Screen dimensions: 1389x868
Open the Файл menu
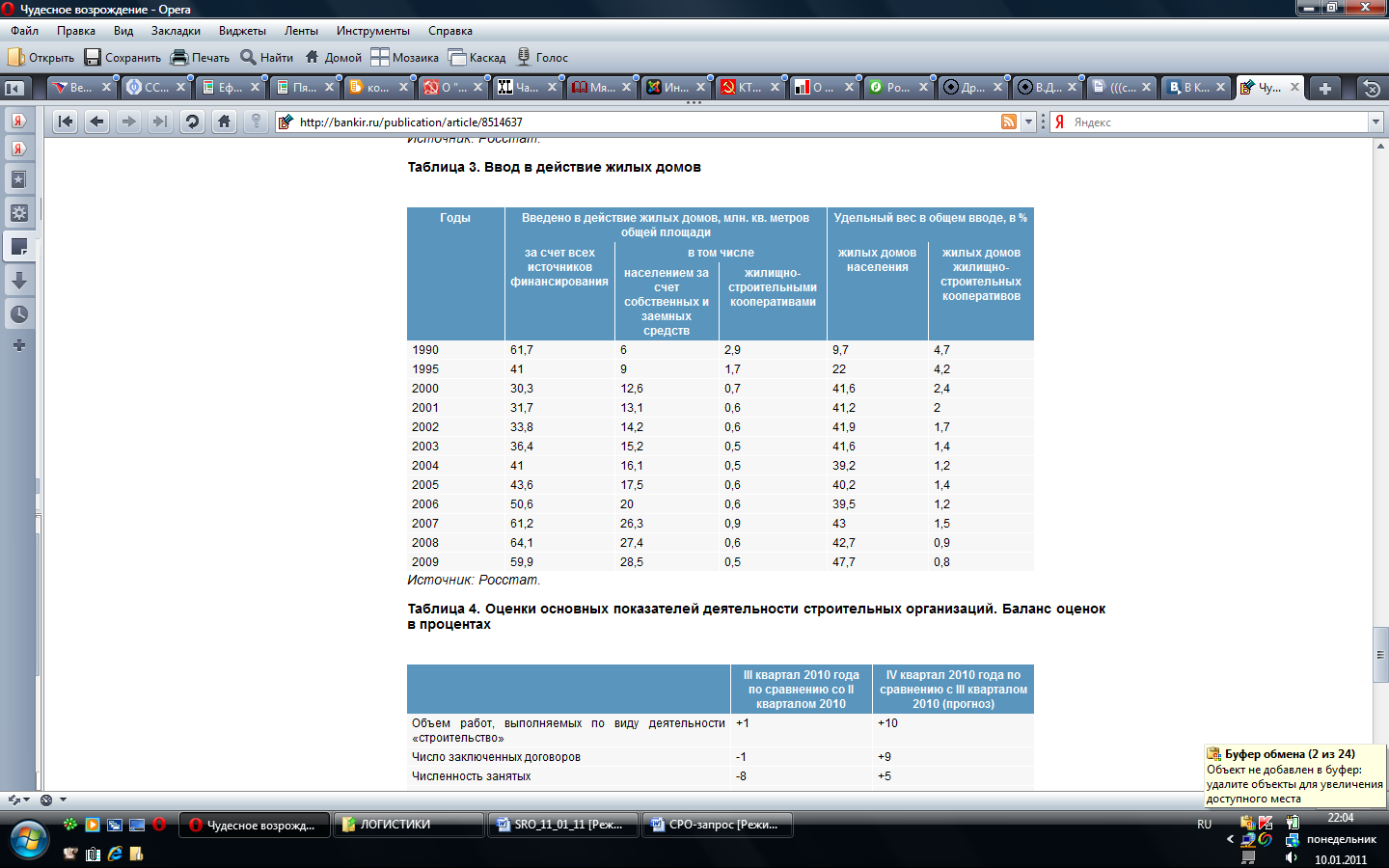25,31
